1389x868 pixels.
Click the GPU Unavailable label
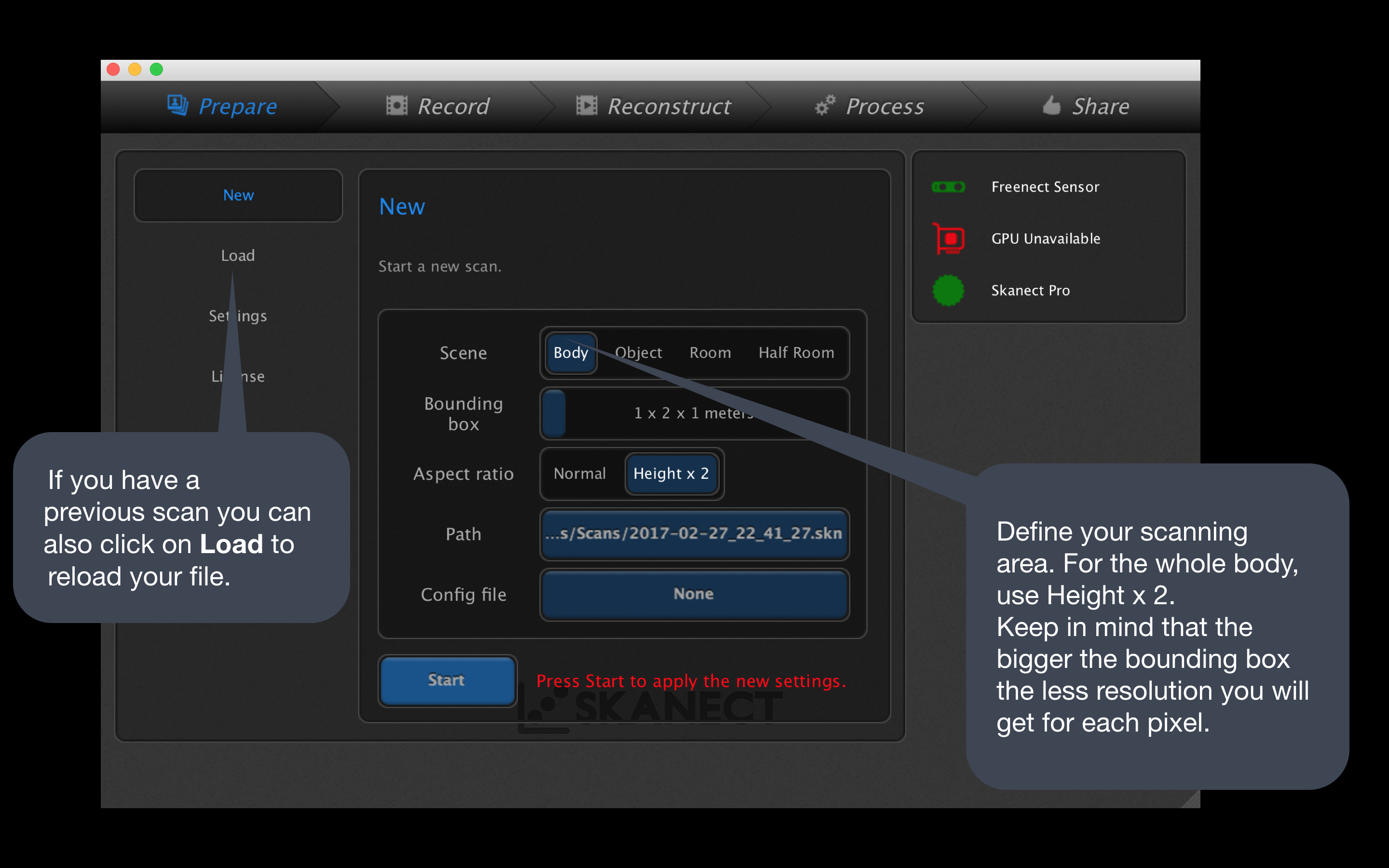1046,239
